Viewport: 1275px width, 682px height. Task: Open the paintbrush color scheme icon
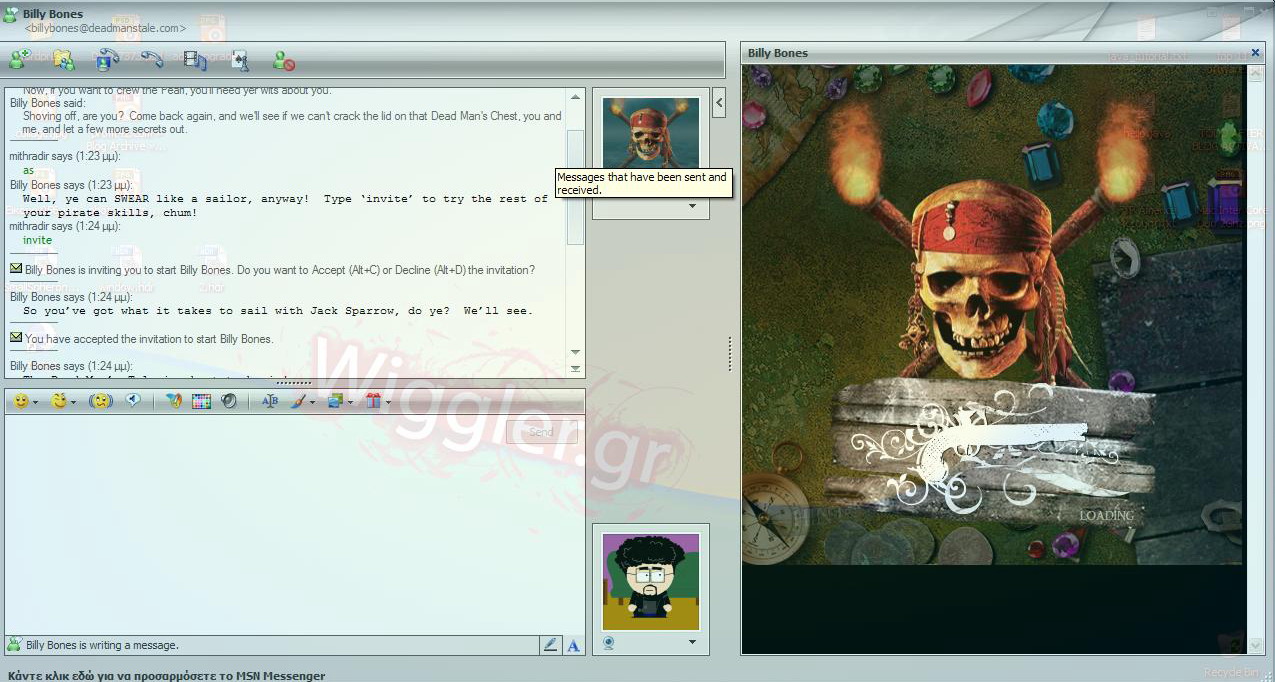point(298,401)
